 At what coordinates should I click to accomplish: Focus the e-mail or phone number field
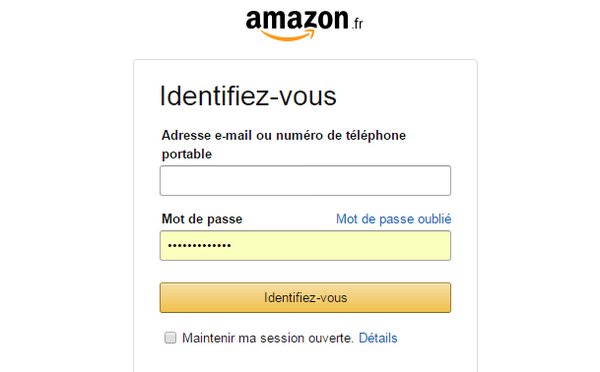click(305, 181)
